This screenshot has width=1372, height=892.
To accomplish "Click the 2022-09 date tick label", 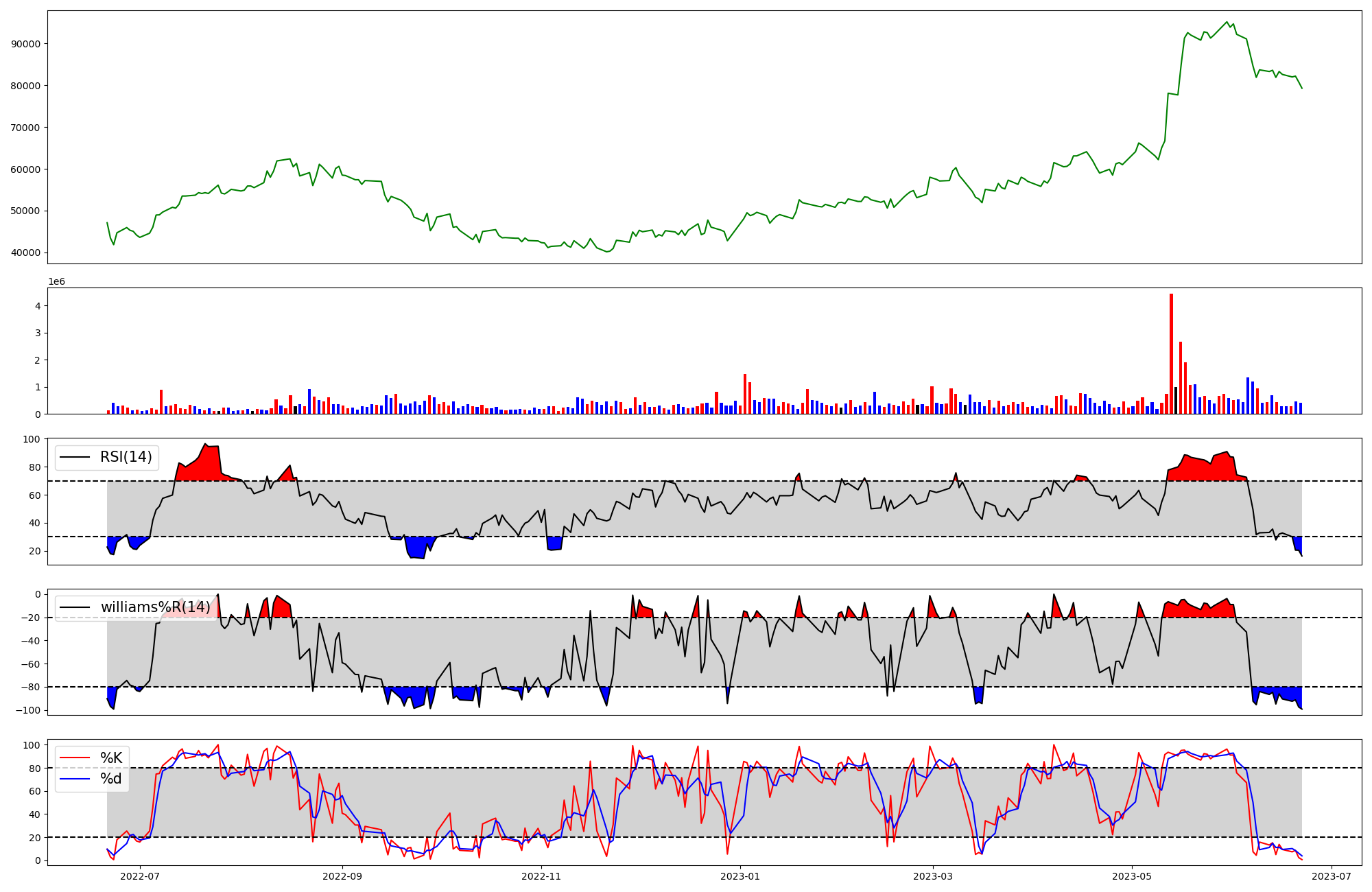I will [342, 876].
